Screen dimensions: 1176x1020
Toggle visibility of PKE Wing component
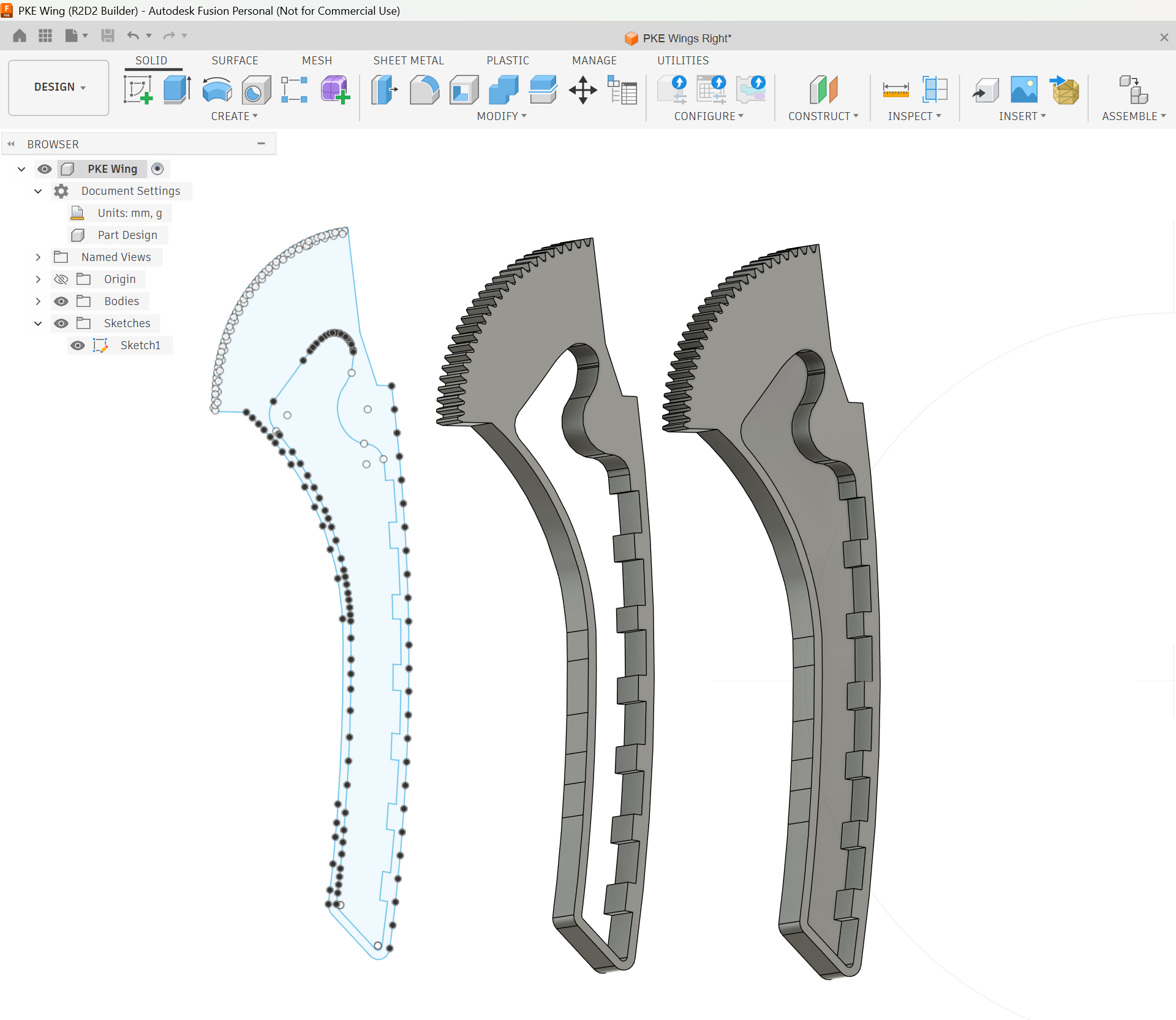coord(45,169)
